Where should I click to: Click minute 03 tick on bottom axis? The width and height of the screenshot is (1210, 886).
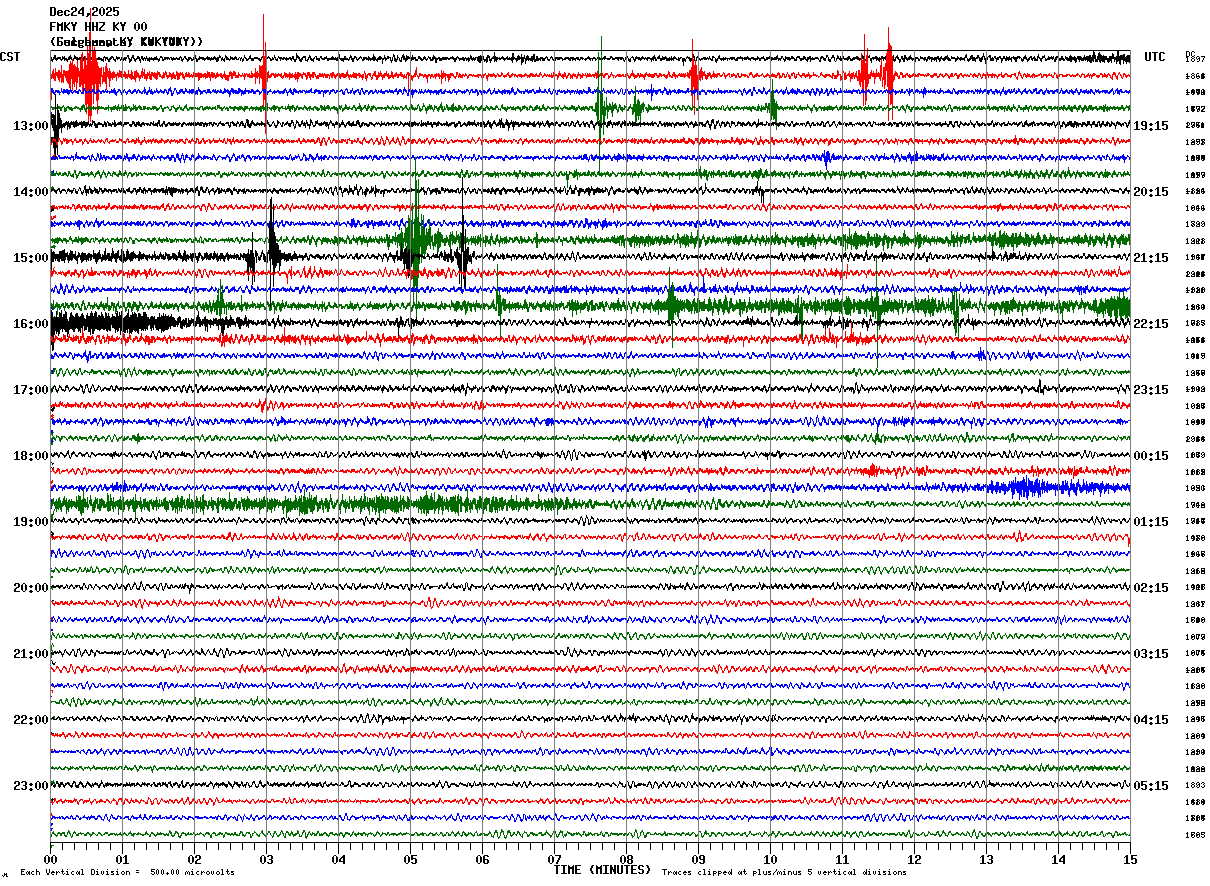[x=266, y=859]
